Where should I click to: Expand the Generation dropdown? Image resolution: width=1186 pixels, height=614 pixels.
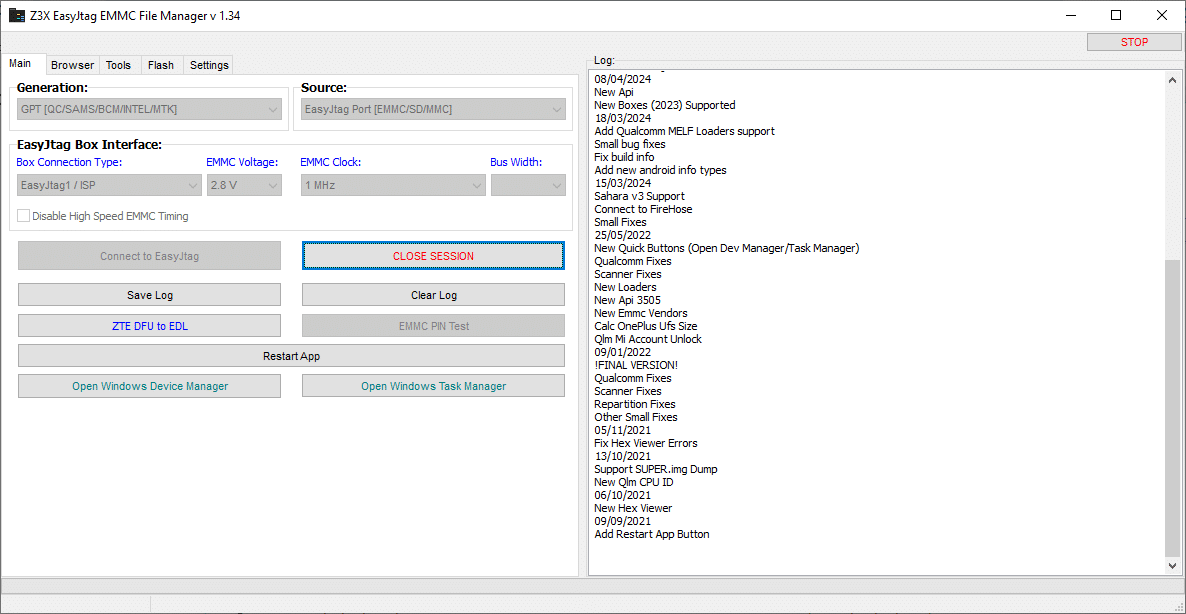click(150, 109)
